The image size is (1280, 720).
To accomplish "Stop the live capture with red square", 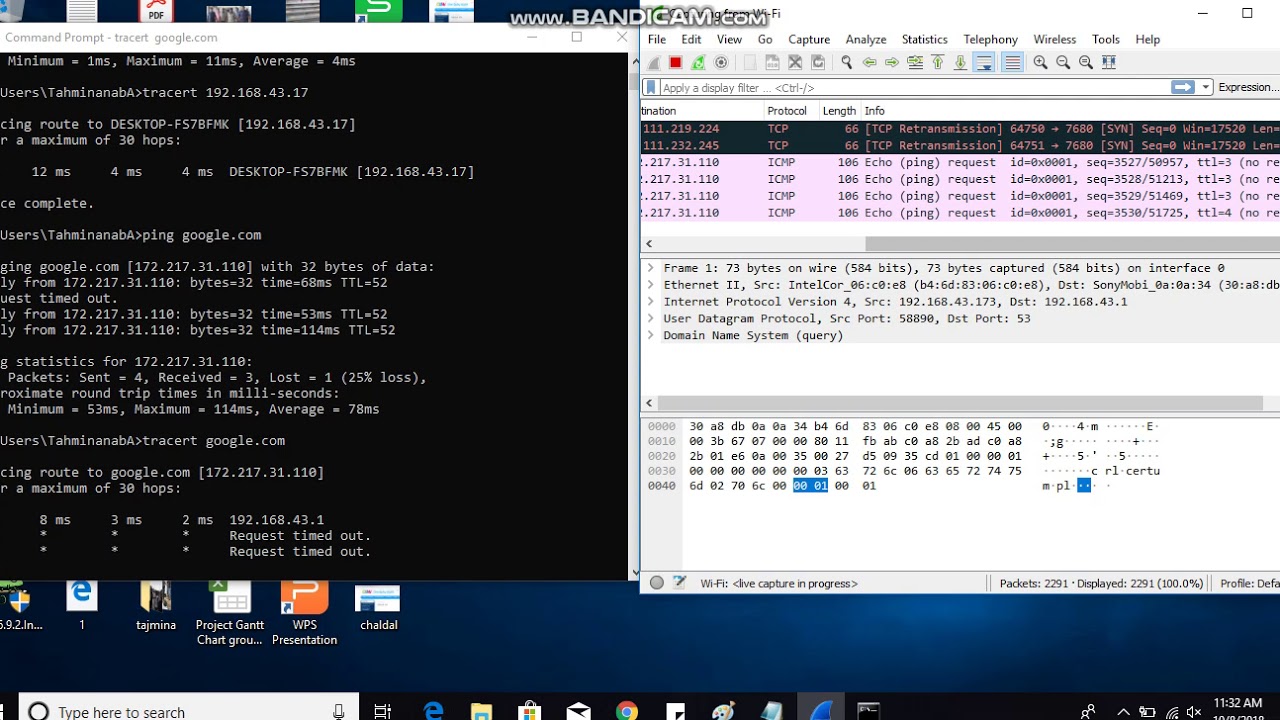I will [x=676, y=62].
